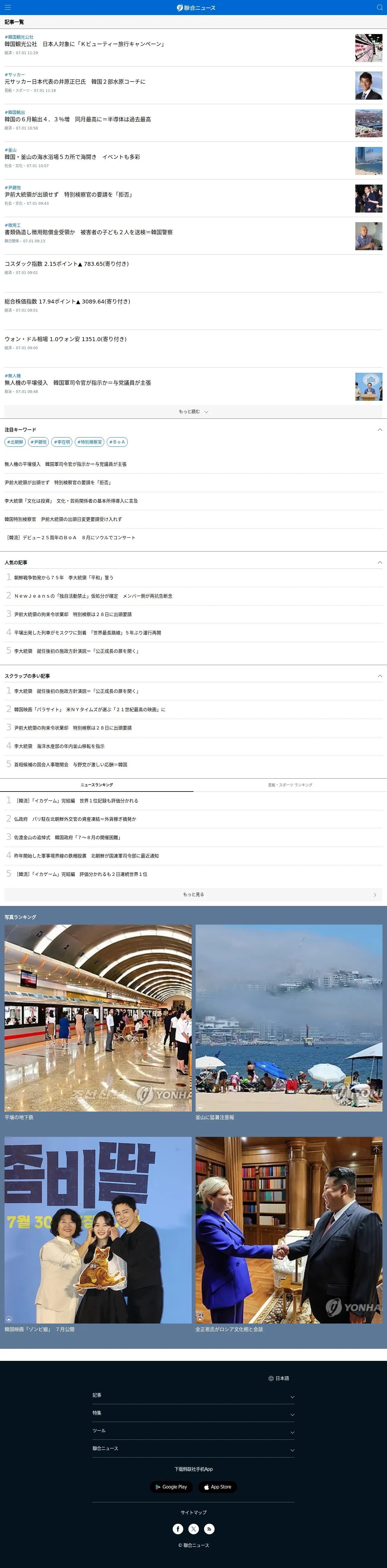Click the #徴用工 hashtag link
387x1568 pixels.
pyautogui.click(x=13, y=225)
